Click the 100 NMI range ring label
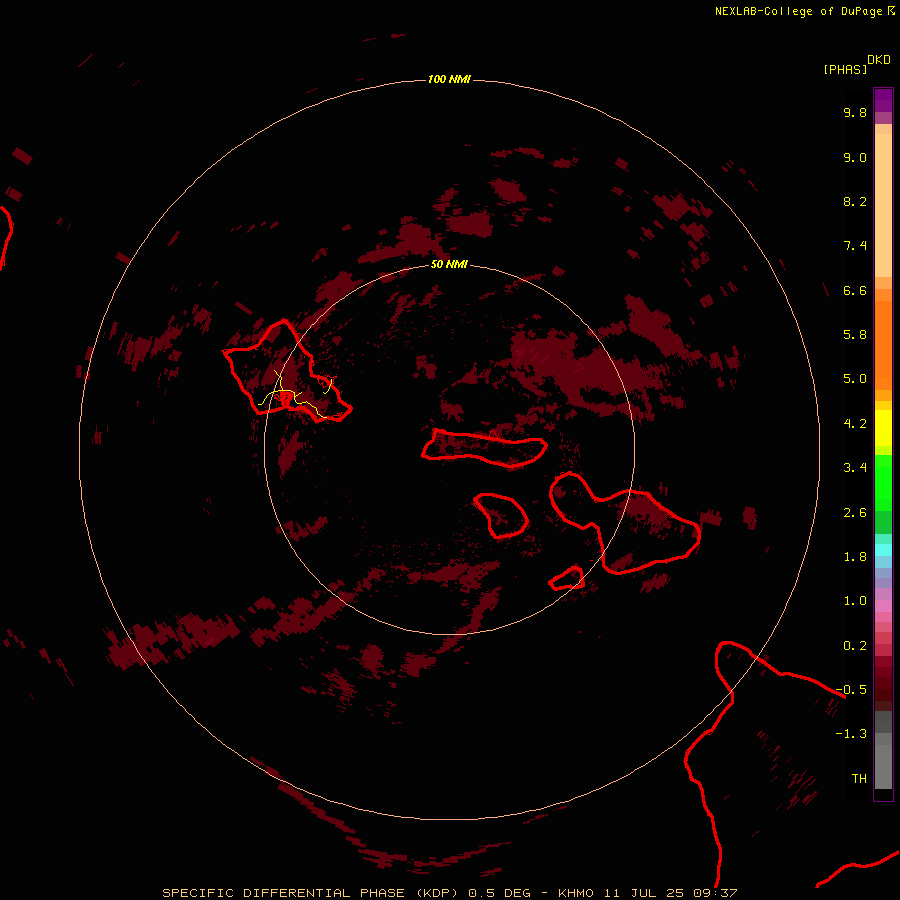The height and width of the screenshot is (900, 900). (449, 79)
